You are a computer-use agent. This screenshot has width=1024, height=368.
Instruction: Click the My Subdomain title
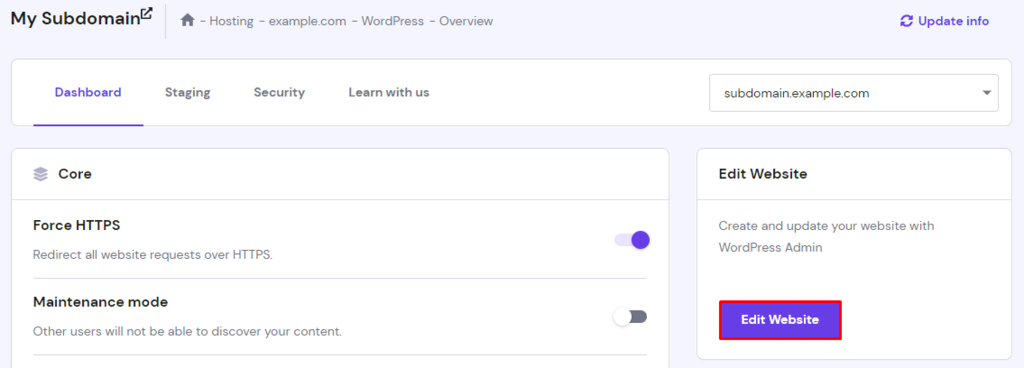click(75, 19)
